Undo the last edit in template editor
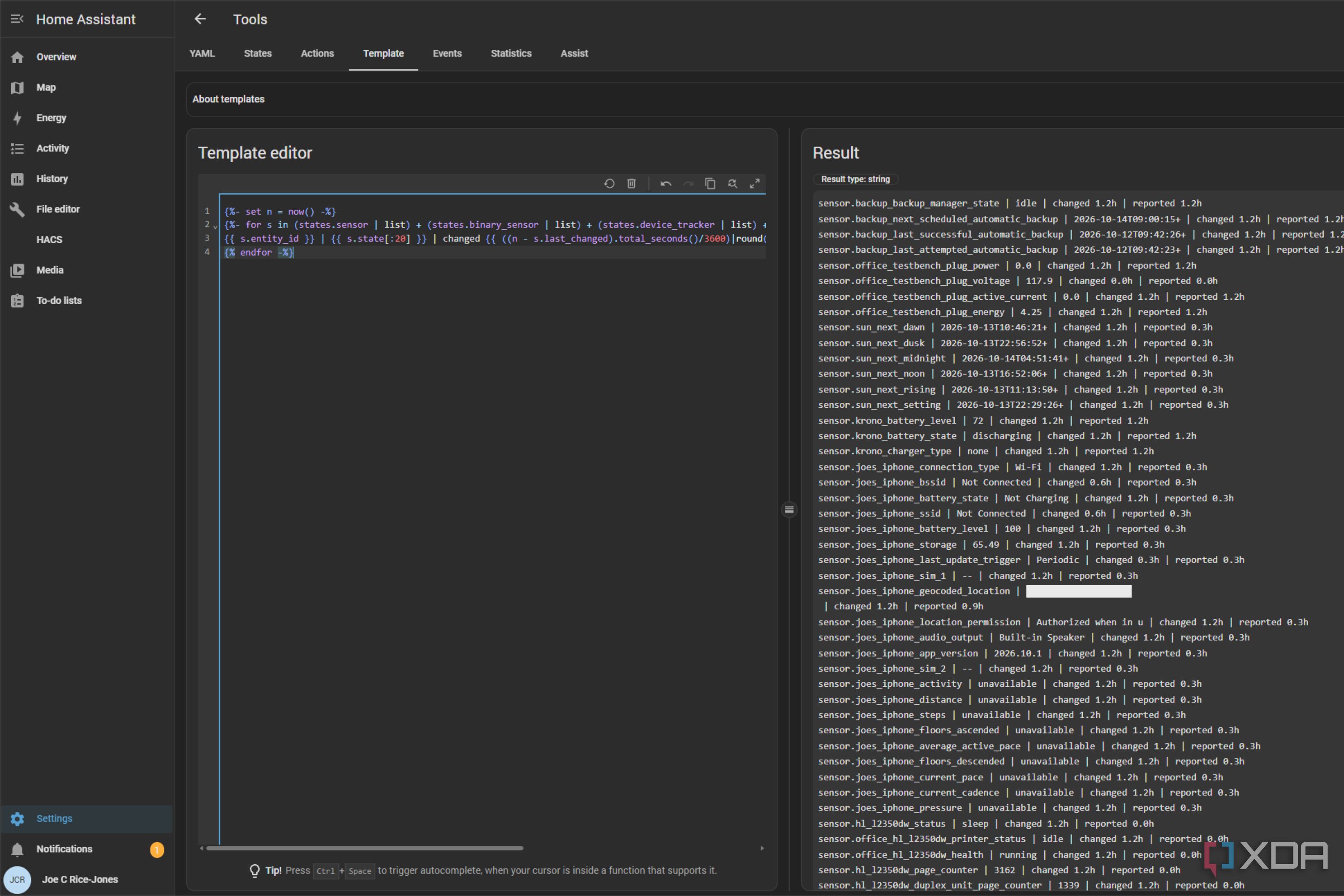The image size is (1344, 896). click(x=666, y=183)
